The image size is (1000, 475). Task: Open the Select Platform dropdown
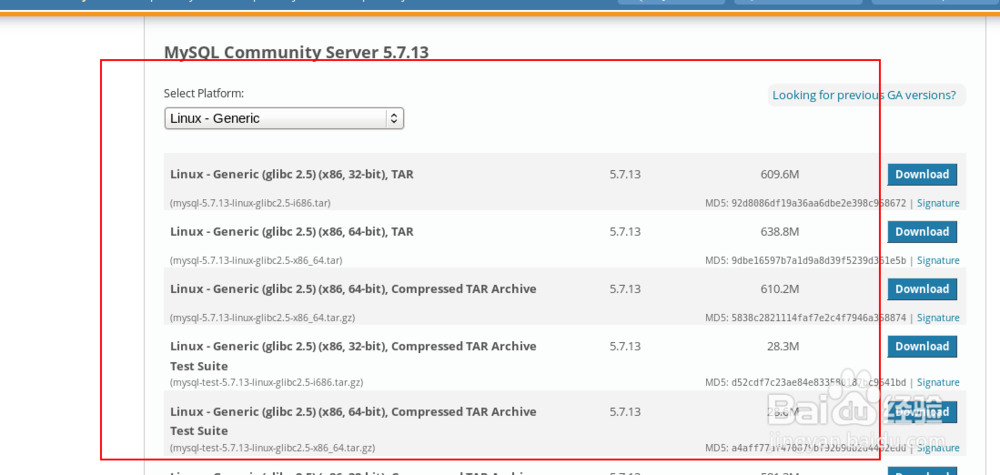[284, 119]
